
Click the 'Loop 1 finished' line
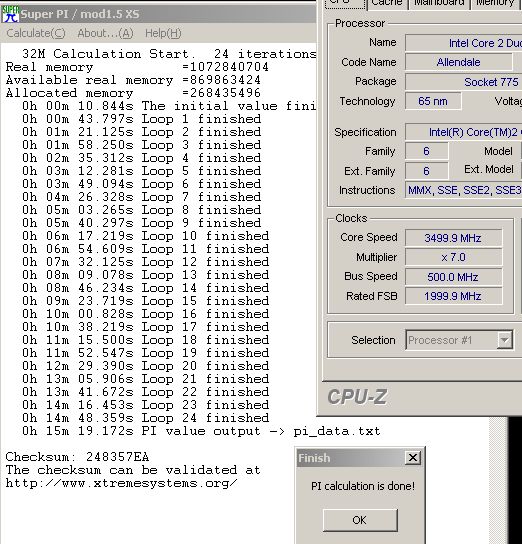coord(142,119)
